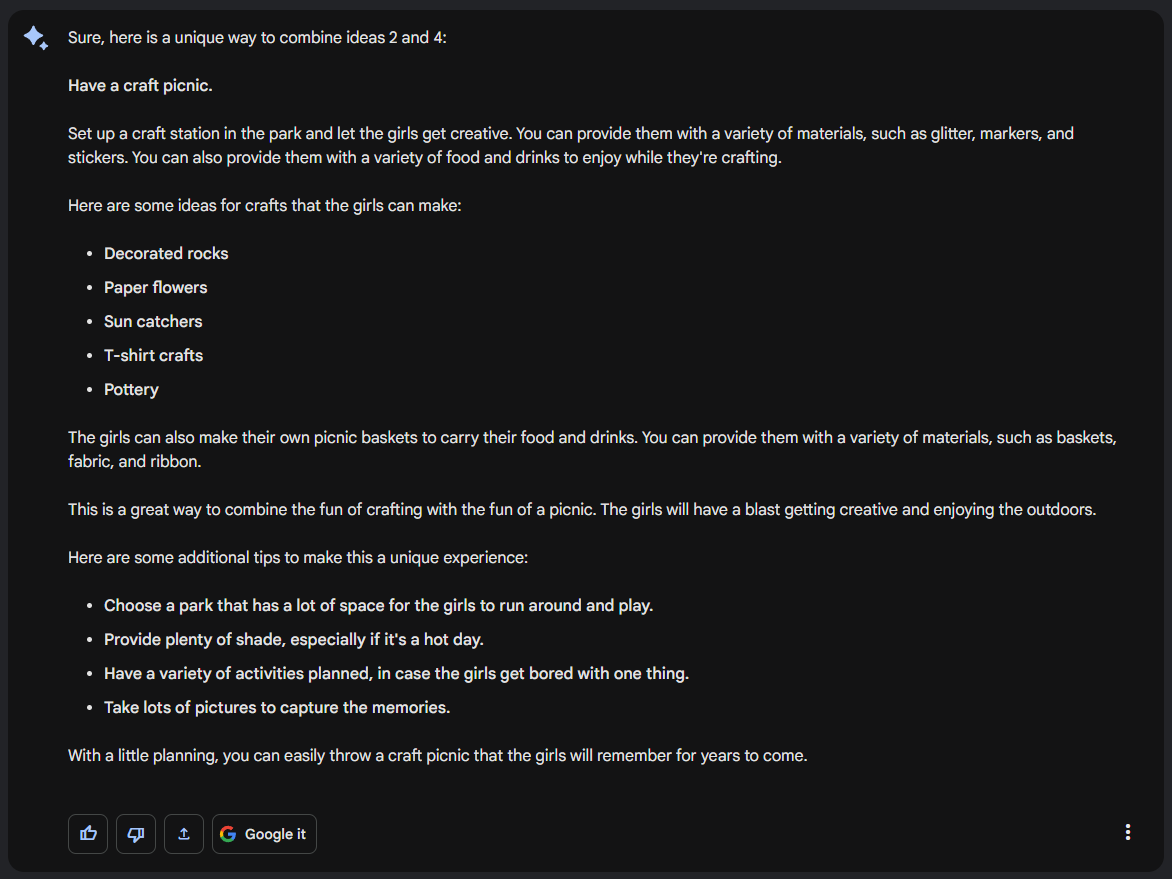Click the 'Sun catchers' list entry
The width and height of the screenshot is (1172, 879).
[x=153, y=322]
